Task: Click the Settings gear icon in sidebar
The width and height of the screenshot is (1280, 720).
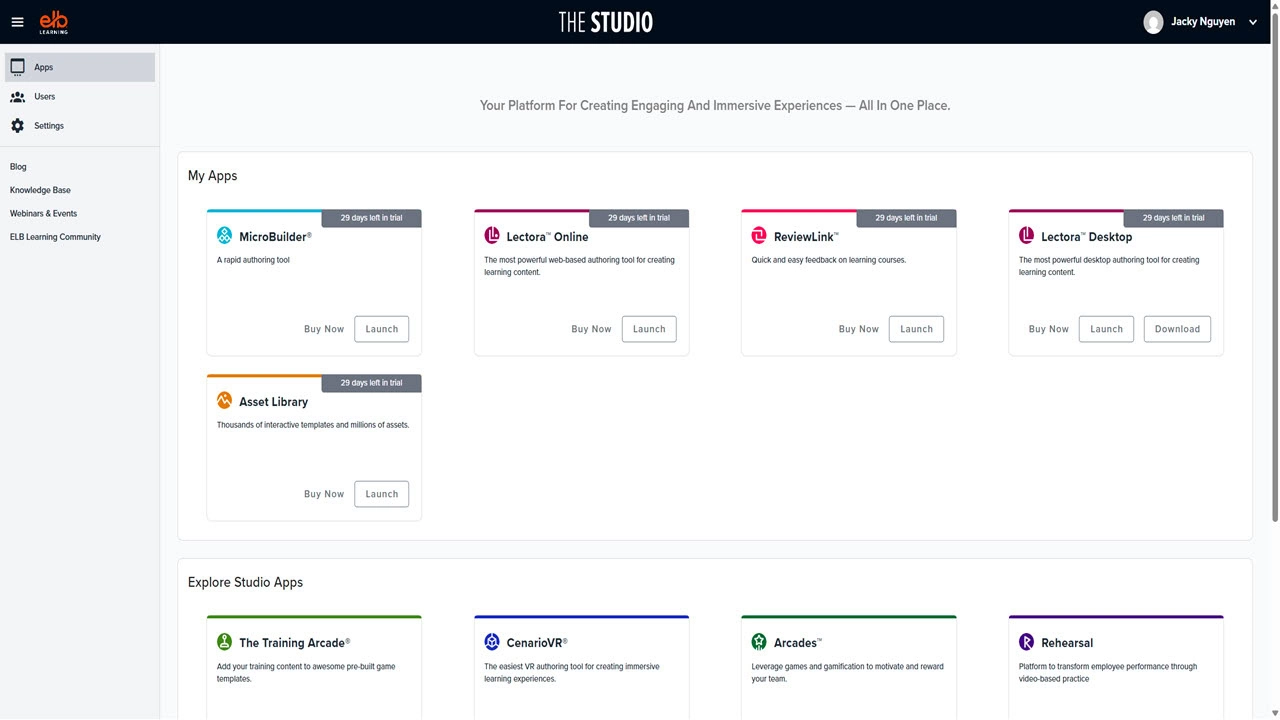Action: tap(17, 126)
